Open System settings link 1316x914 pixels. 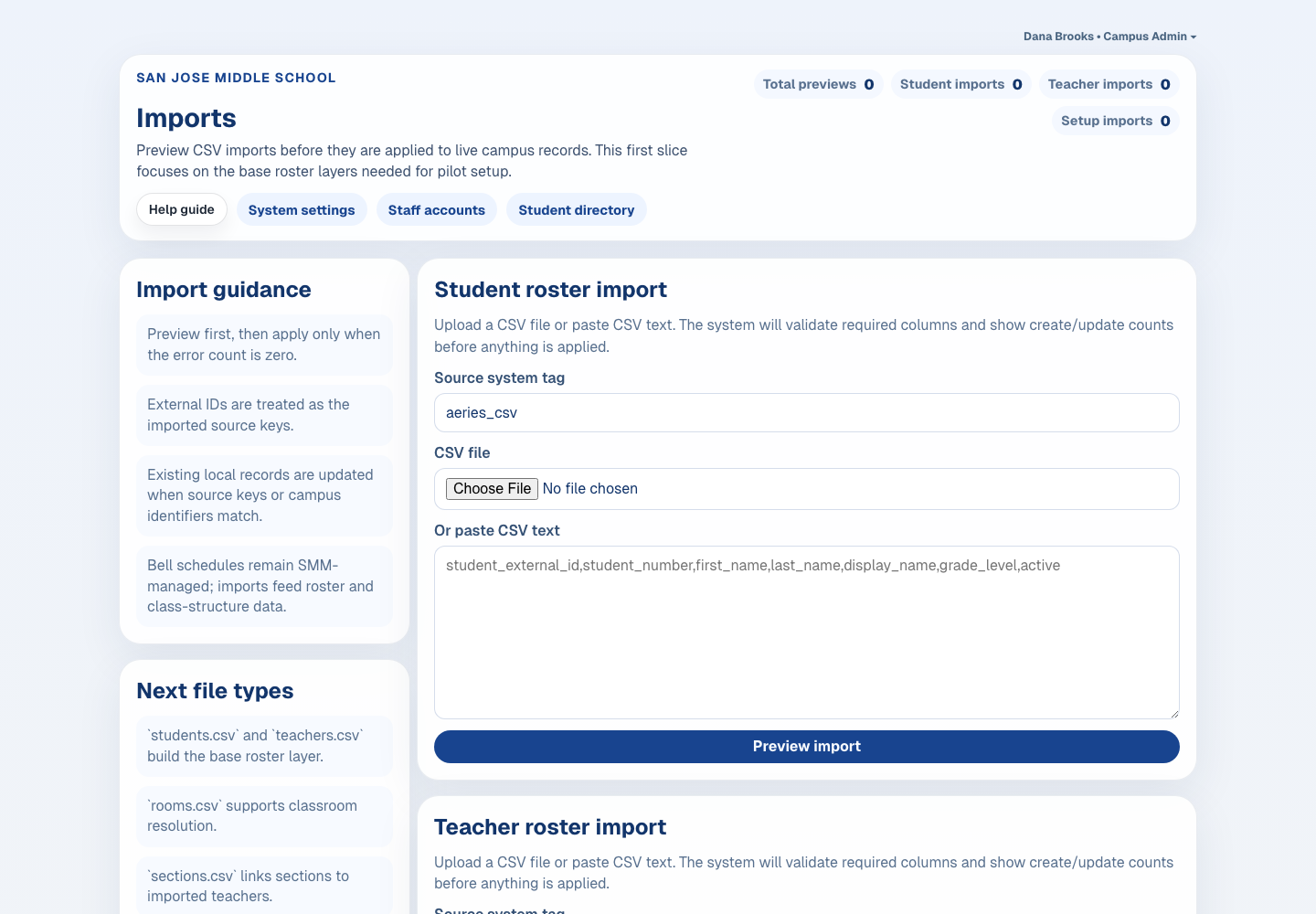302,209
